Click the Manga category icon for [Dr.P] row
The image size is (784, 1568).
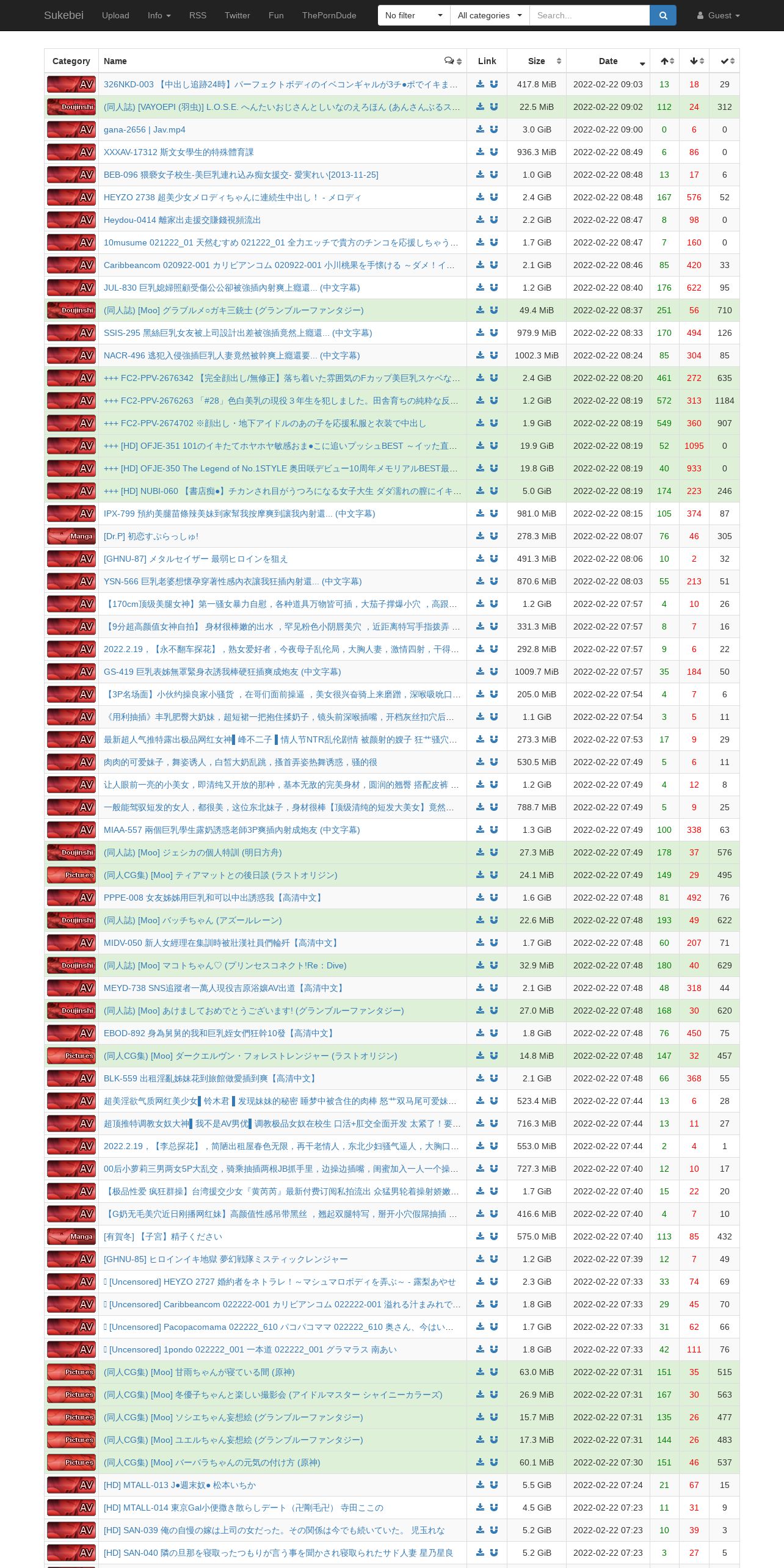[x=71, y=536]
